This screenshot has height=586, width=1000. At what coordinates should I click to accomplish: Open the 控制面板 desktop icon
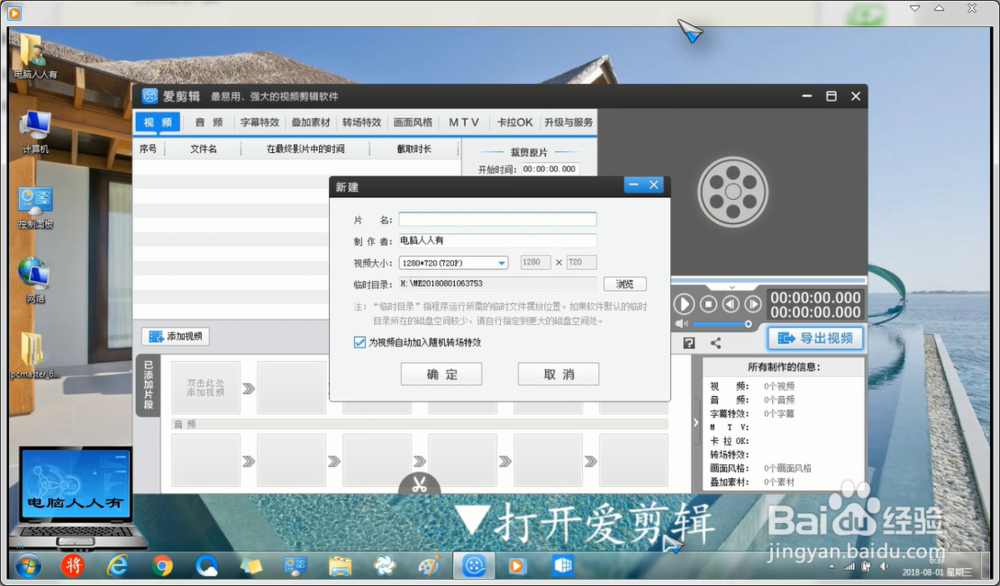[x=35, y=207]
